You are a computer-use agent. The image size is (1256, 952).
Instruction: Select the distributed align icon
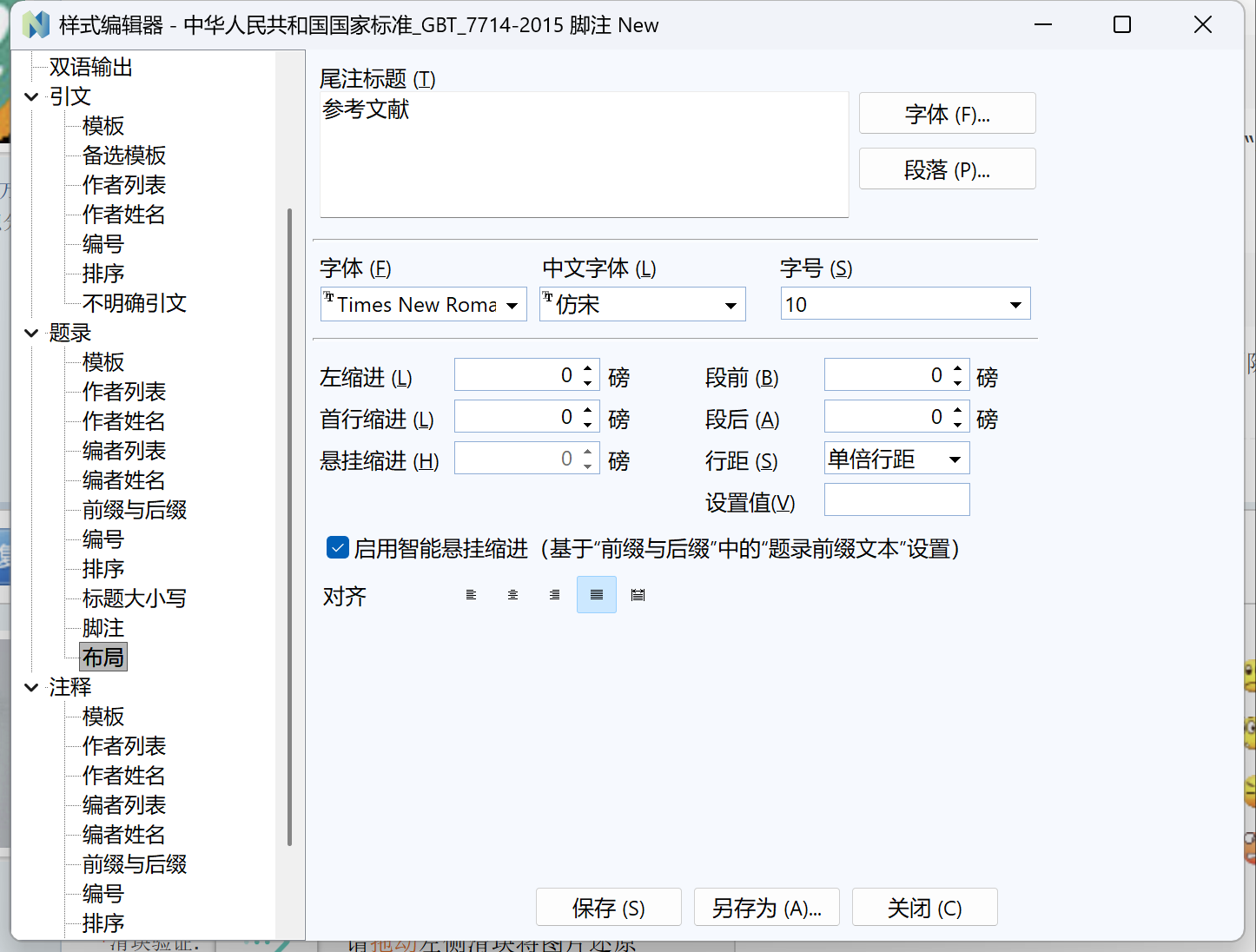coord(638,595)
